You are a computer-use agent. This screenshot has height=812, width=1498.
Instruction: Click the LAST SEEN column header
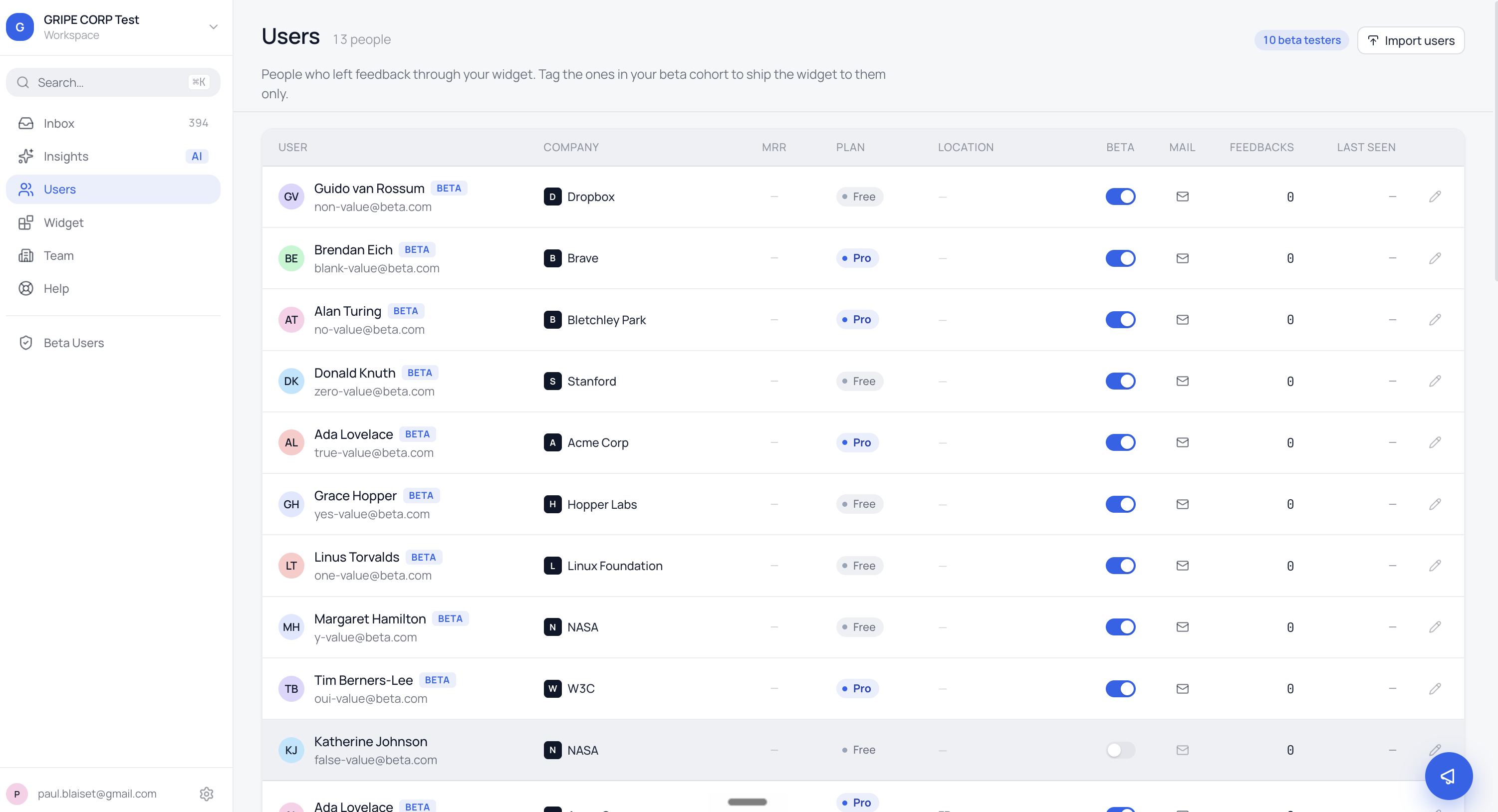pos(1366,147)
